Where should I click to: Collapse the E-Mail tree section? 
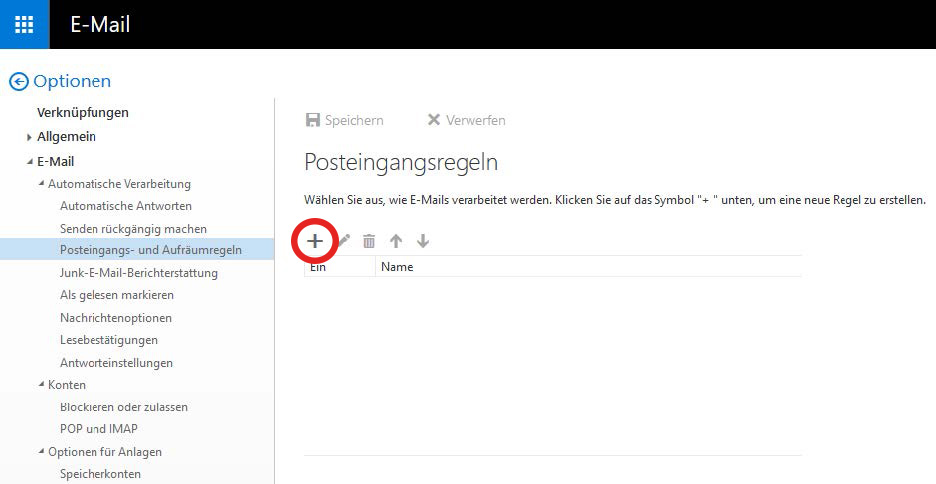point(29,162)
